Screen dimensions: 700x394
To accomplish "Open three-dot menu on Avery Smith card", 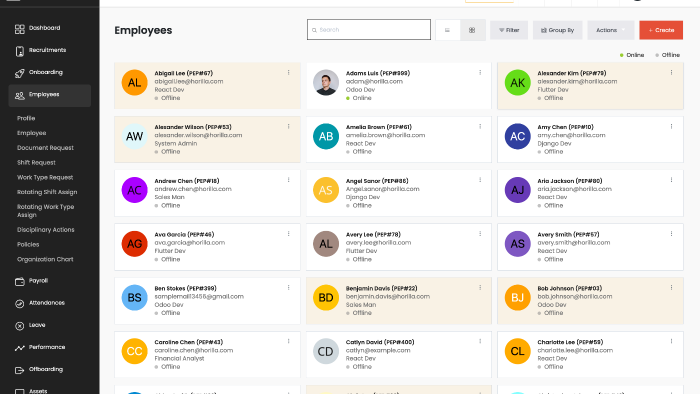I will pos(671,234).
